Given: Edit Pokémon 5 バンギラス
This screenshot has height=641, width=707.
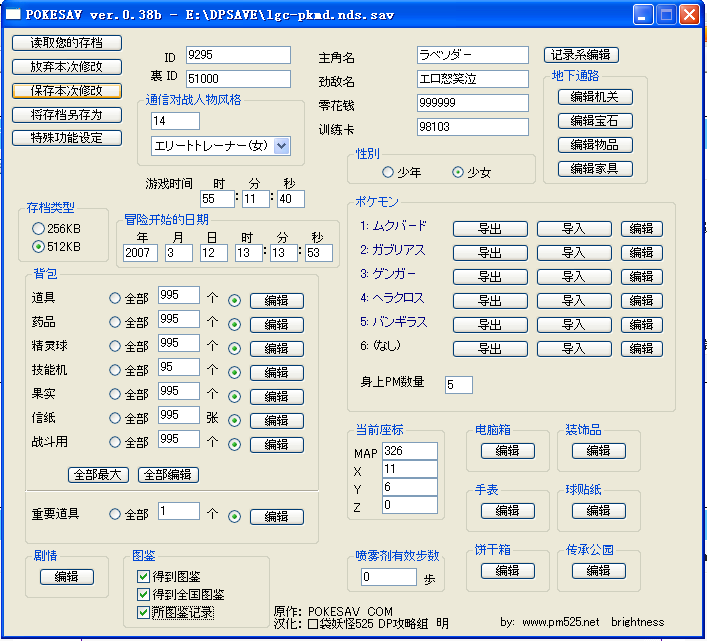Looking at the screenshot, I should [642, 325].
